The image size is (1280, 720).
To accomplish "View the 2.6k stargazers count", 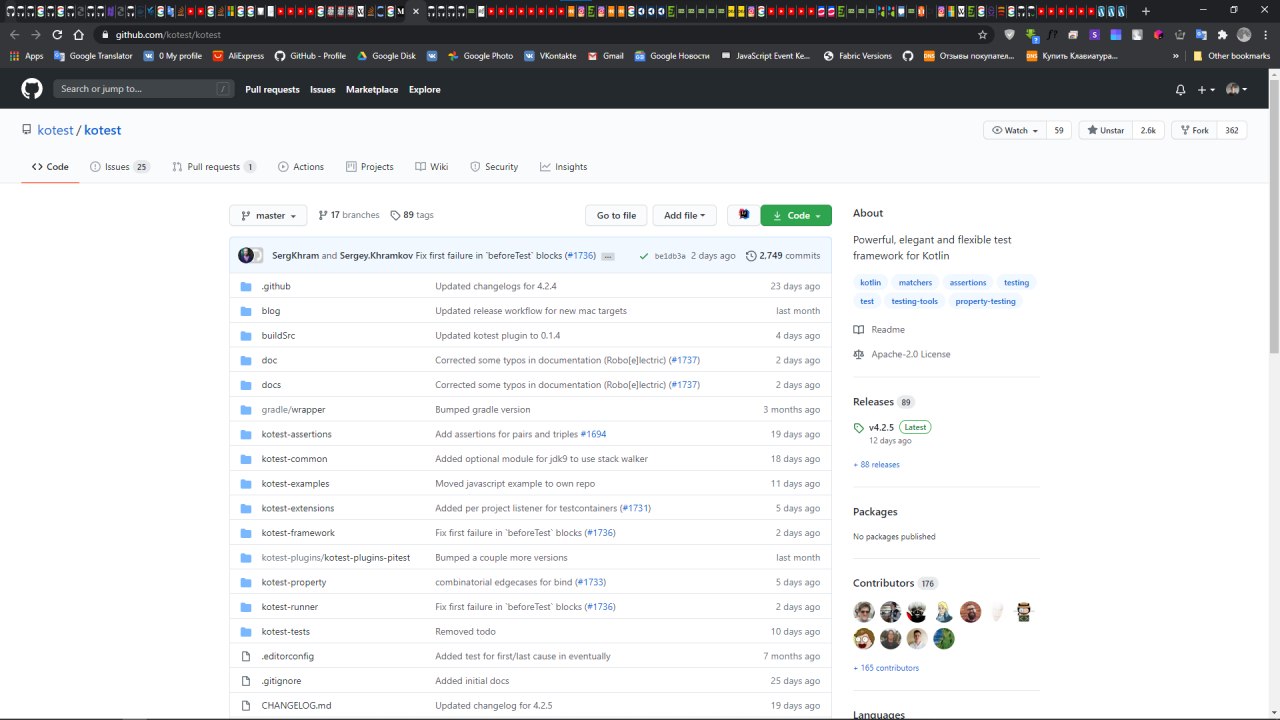I will [1148, 130].
